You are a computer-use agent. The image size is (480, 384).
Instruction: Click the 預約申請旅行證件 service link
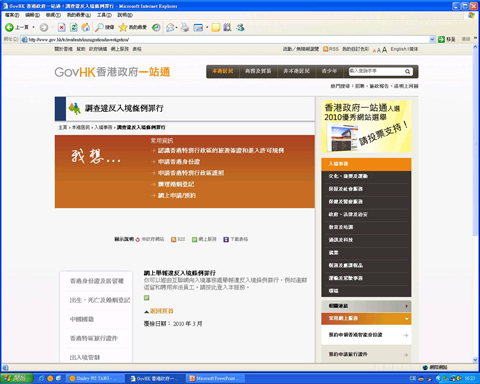tap(366, 354)
